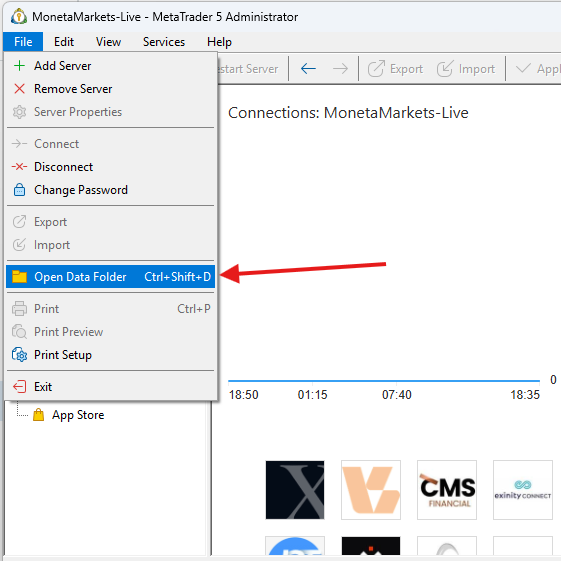Screen dimensions: 561x561
Task: Open the CMS Financial app thumbnail
Action: click(447, 490)
